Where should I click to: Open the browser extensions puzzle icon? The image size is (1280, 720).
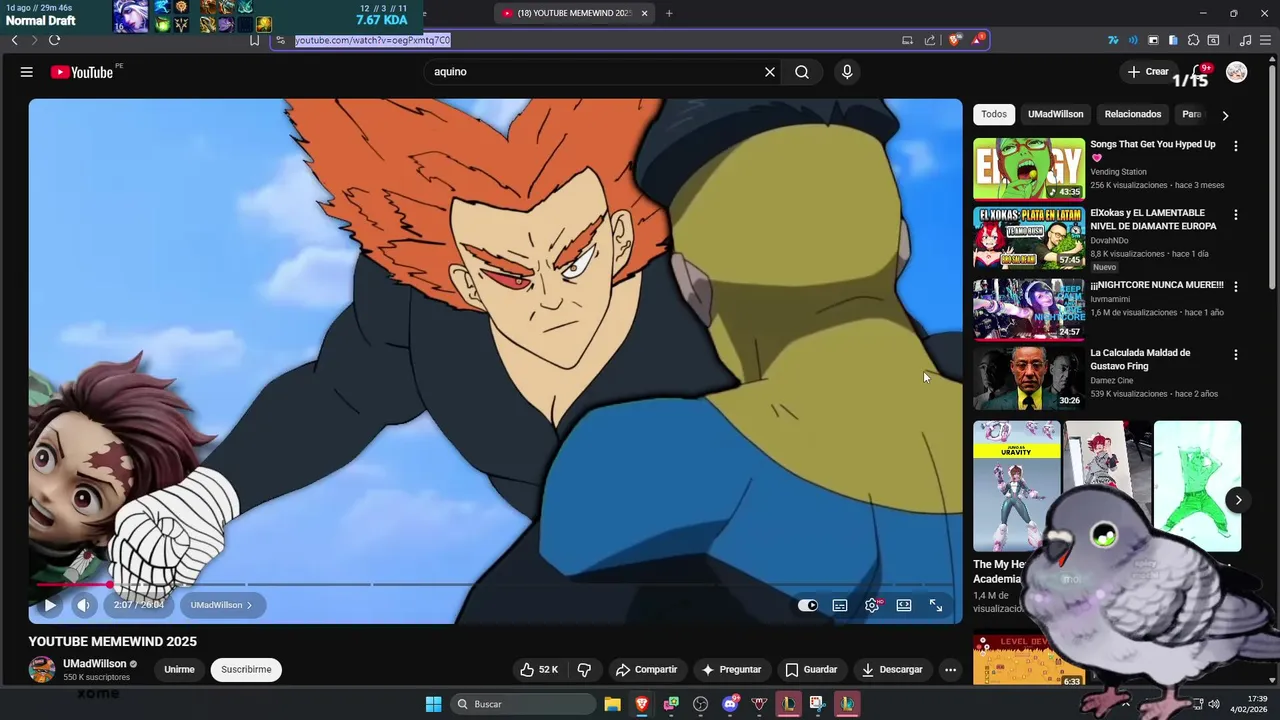coord(1193,40)
